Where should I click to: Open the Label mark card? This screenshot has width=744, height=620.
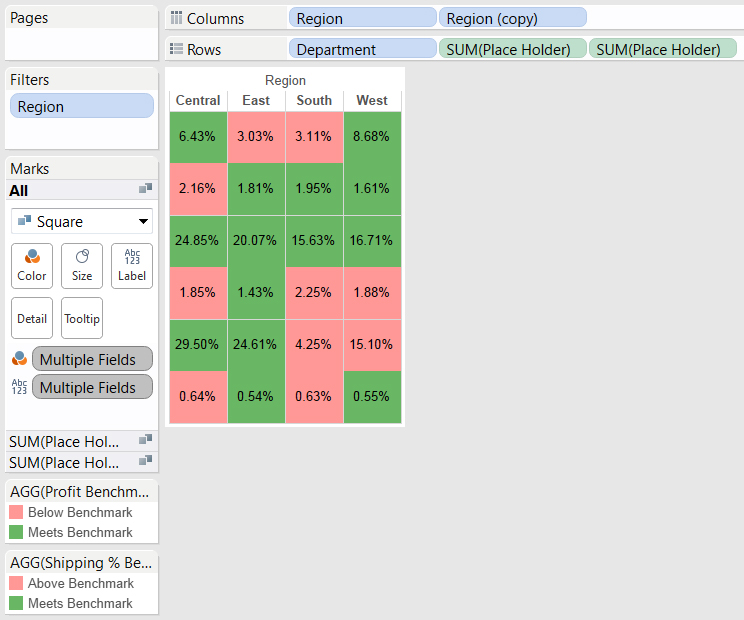[132, 266]
